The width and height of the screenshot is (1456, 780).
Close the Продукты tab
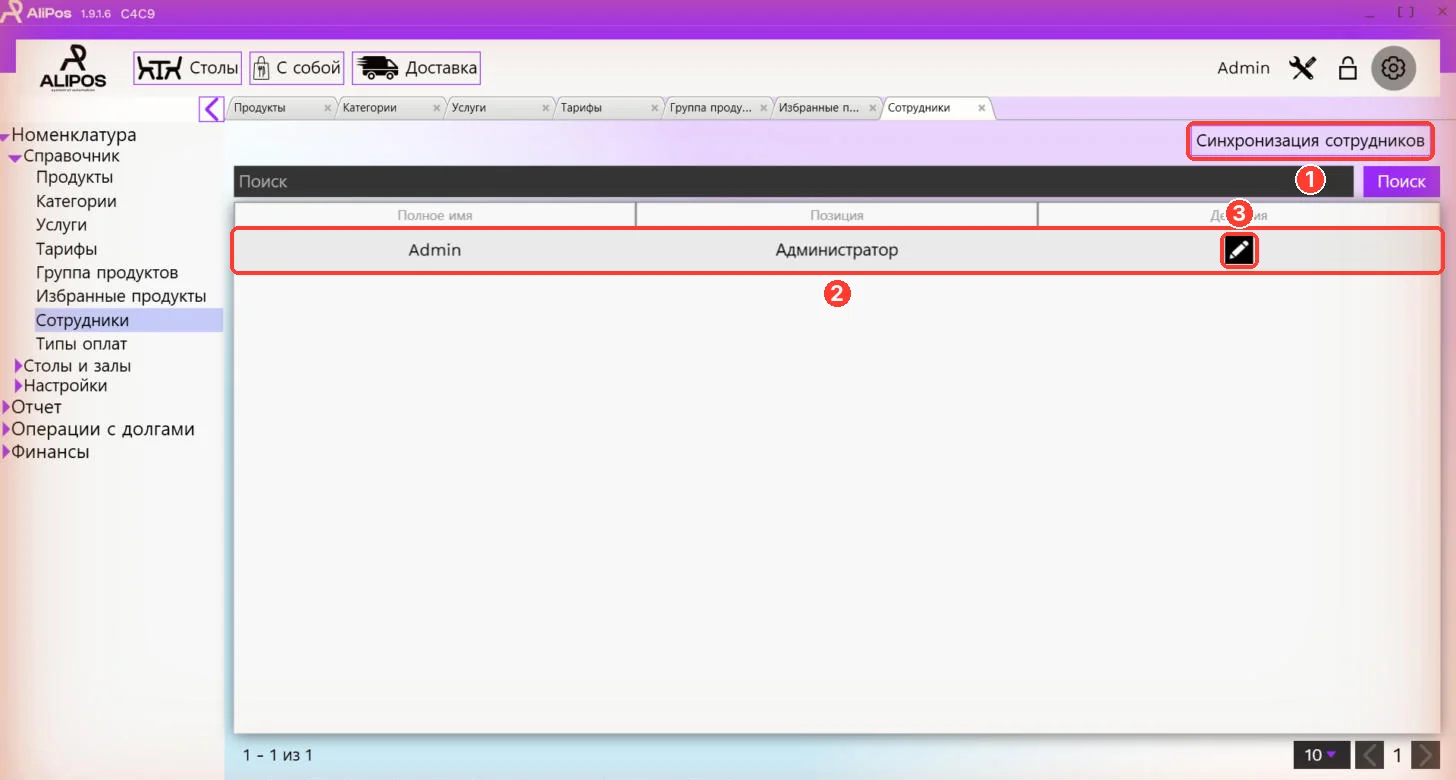pos(327,108)
